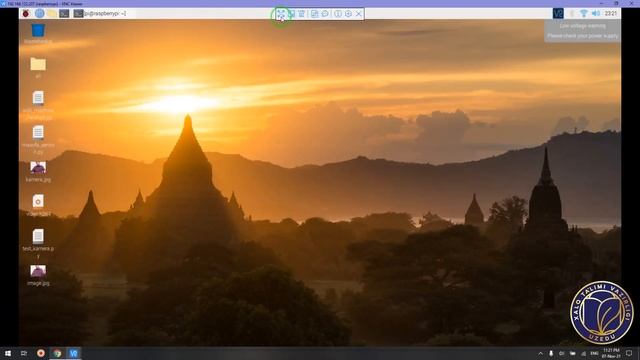This screenshot has width=640, height=360.
Task: Select the image.jpg desktop file
Action: (x=38, y=275)
